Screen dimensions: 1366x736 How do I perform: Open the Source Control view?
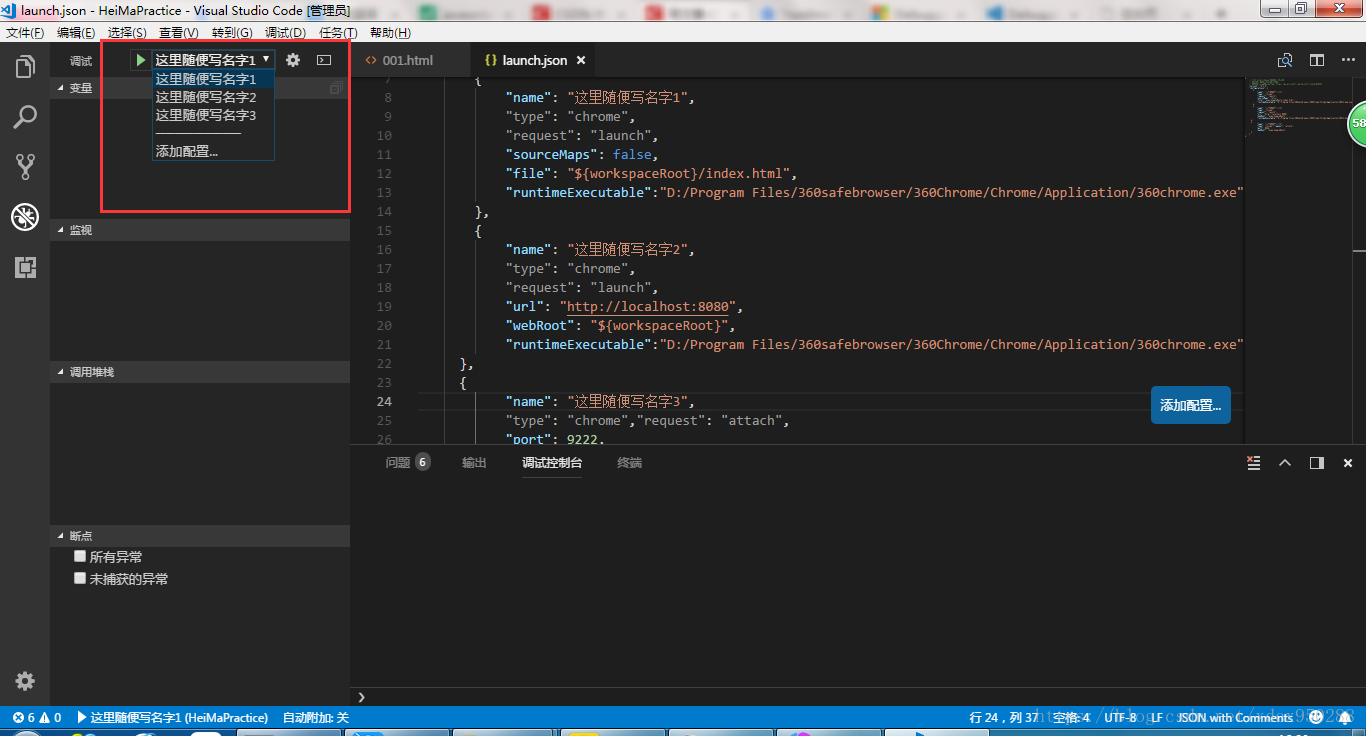(25, 167)
